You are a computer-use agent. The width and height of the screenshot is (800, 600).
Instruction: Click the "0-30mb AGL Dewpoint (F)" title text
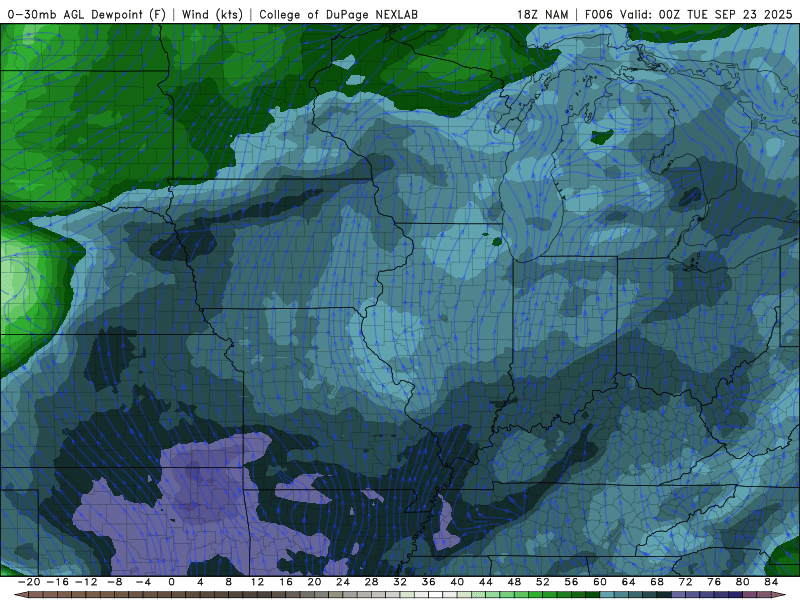point(87,14)
